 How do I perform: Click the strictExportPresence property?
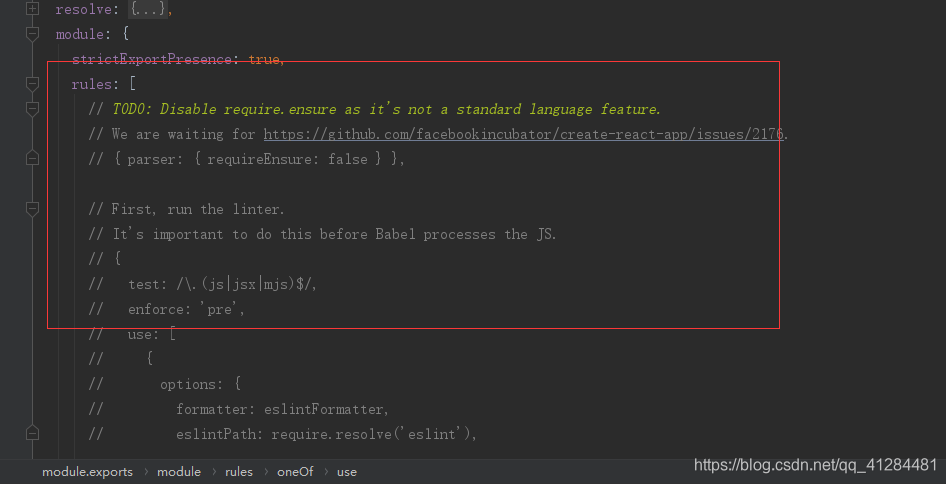point(151,59)
